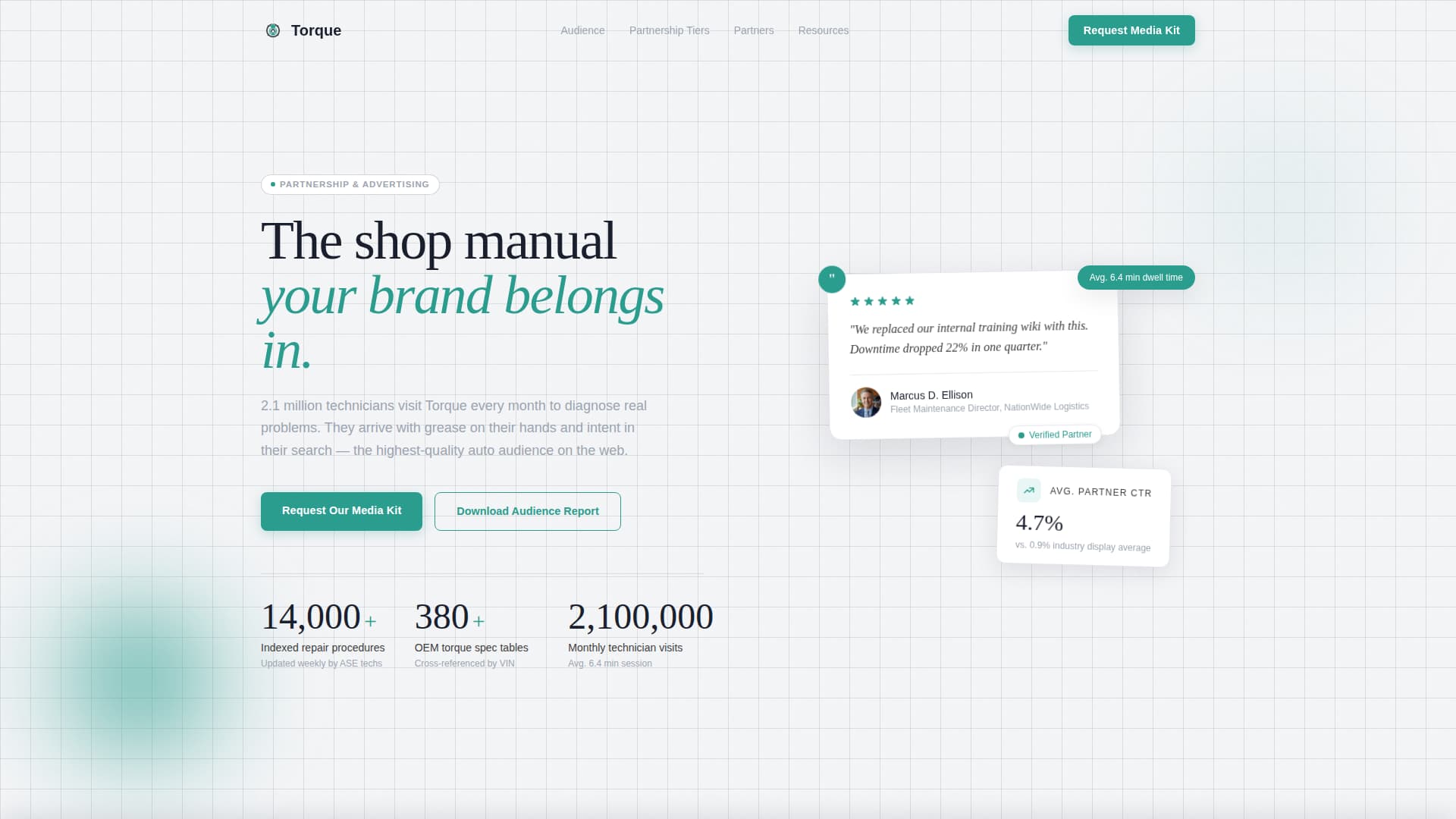Click the 380+ statistic

point(450,617)
